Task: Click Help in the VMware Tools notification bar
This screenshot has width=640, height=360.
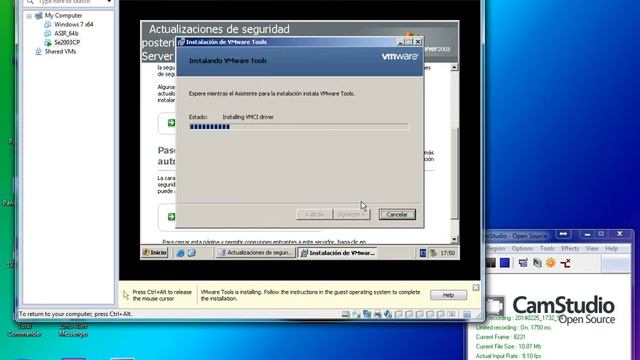Action: pyautogui.click(x=448, y=295)
